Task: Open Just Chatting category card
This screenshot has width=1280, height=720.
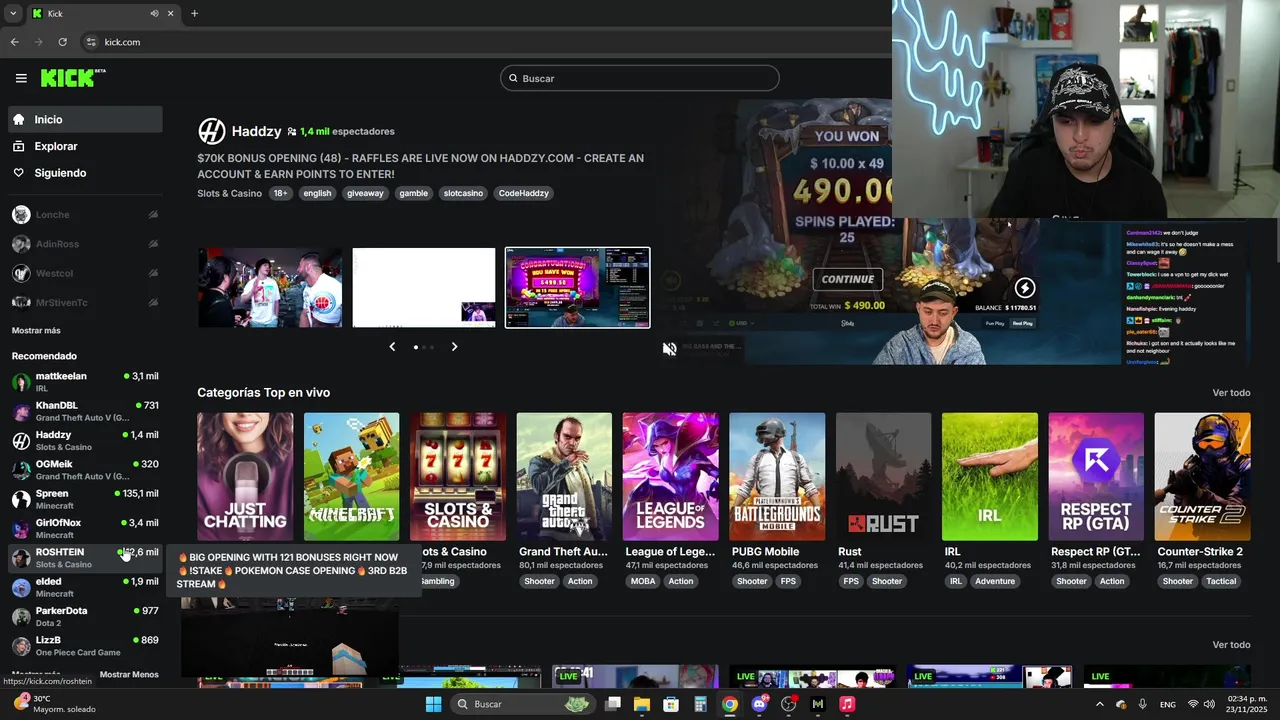Action: [x=245, y=477]
